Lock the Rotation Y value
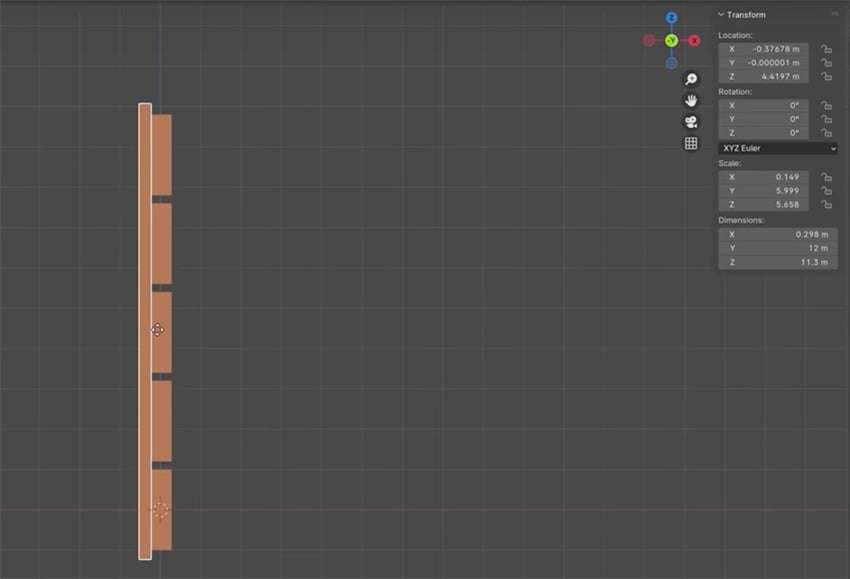Screen dimensions: 850x579 coord(826,119)
